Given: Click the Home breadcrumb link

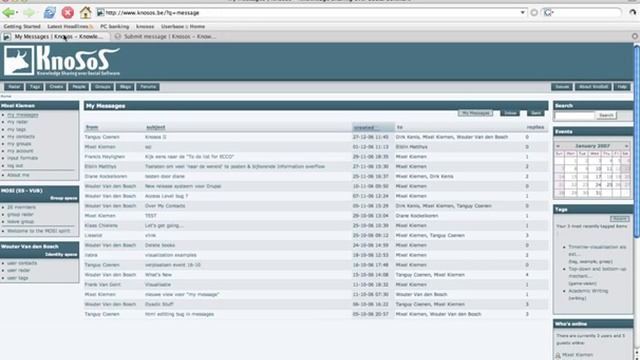Looking at the screenshot, I should (x=6, y=96).
